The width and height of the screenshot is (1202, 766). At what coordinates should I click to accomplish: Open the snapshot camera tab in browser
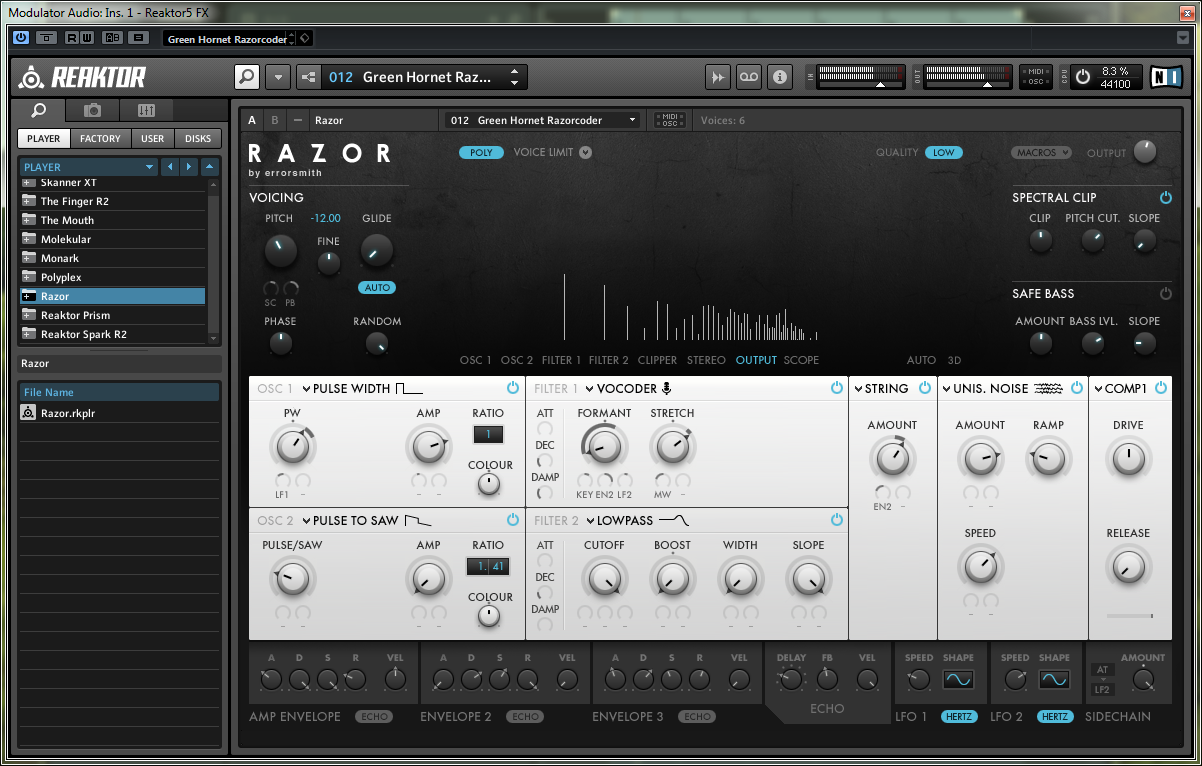click(x=92, y=110)
